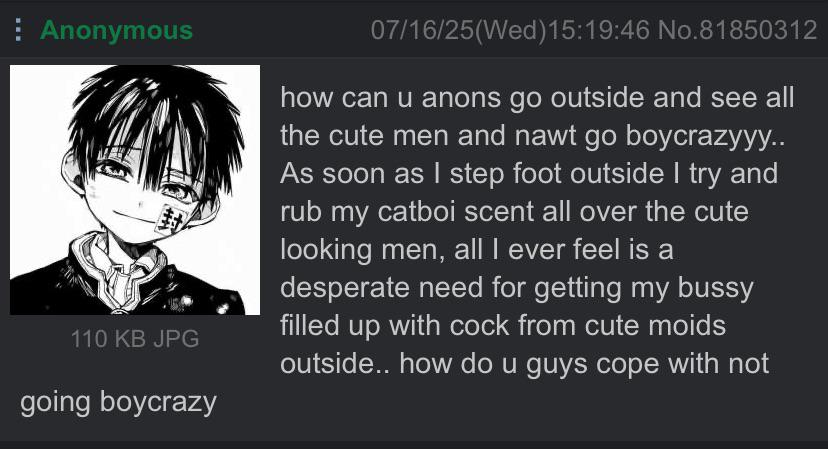Click the line starting "looking men, all I ever"
Screen dimensions: 828x449
[x=477, y=250]
